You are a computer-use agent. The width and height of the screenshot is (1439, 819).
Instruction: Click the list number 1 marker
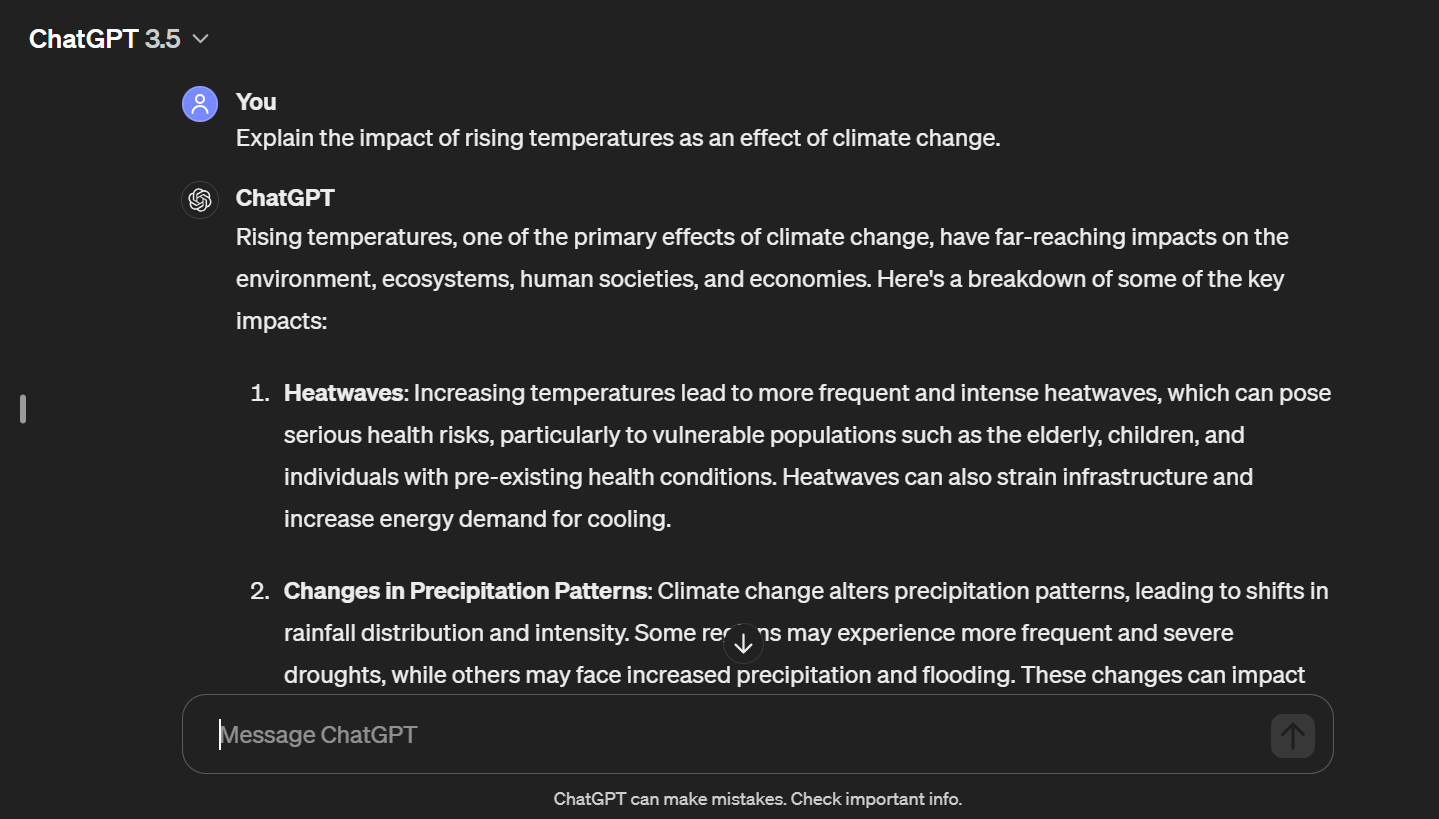click(x=260, y=393)
